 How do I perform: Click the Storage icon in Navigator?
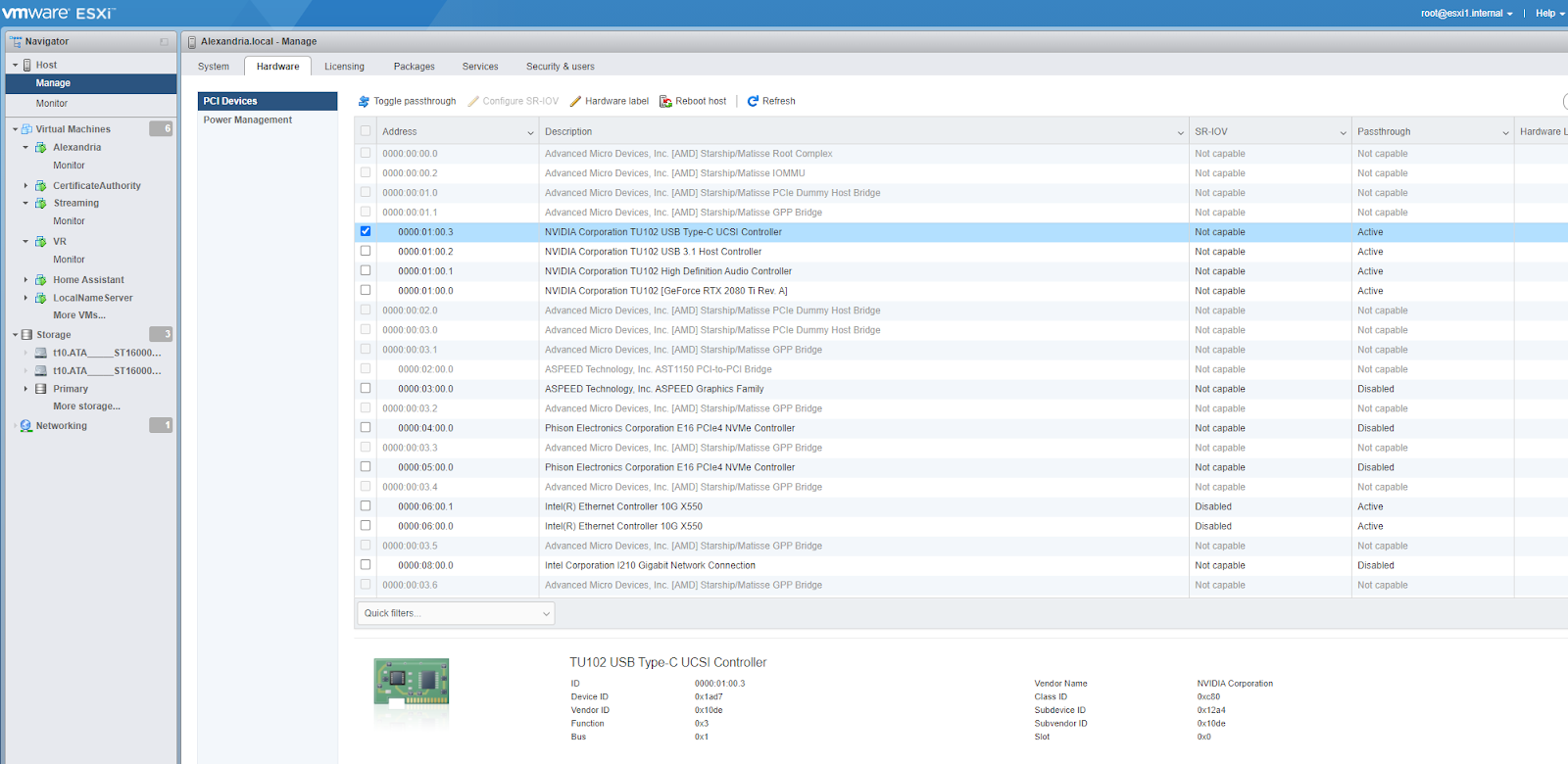point(27,335)
